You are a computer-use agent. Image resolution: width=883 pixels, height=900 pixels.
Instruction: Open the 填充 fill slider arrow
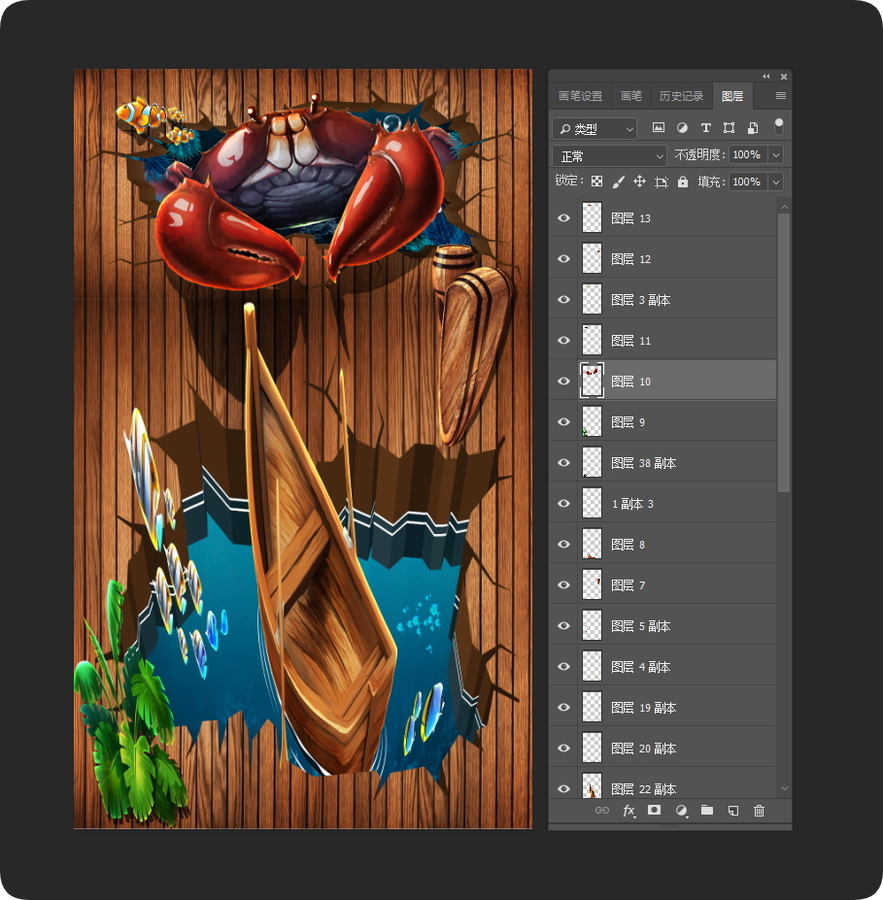tap(776, 182)
